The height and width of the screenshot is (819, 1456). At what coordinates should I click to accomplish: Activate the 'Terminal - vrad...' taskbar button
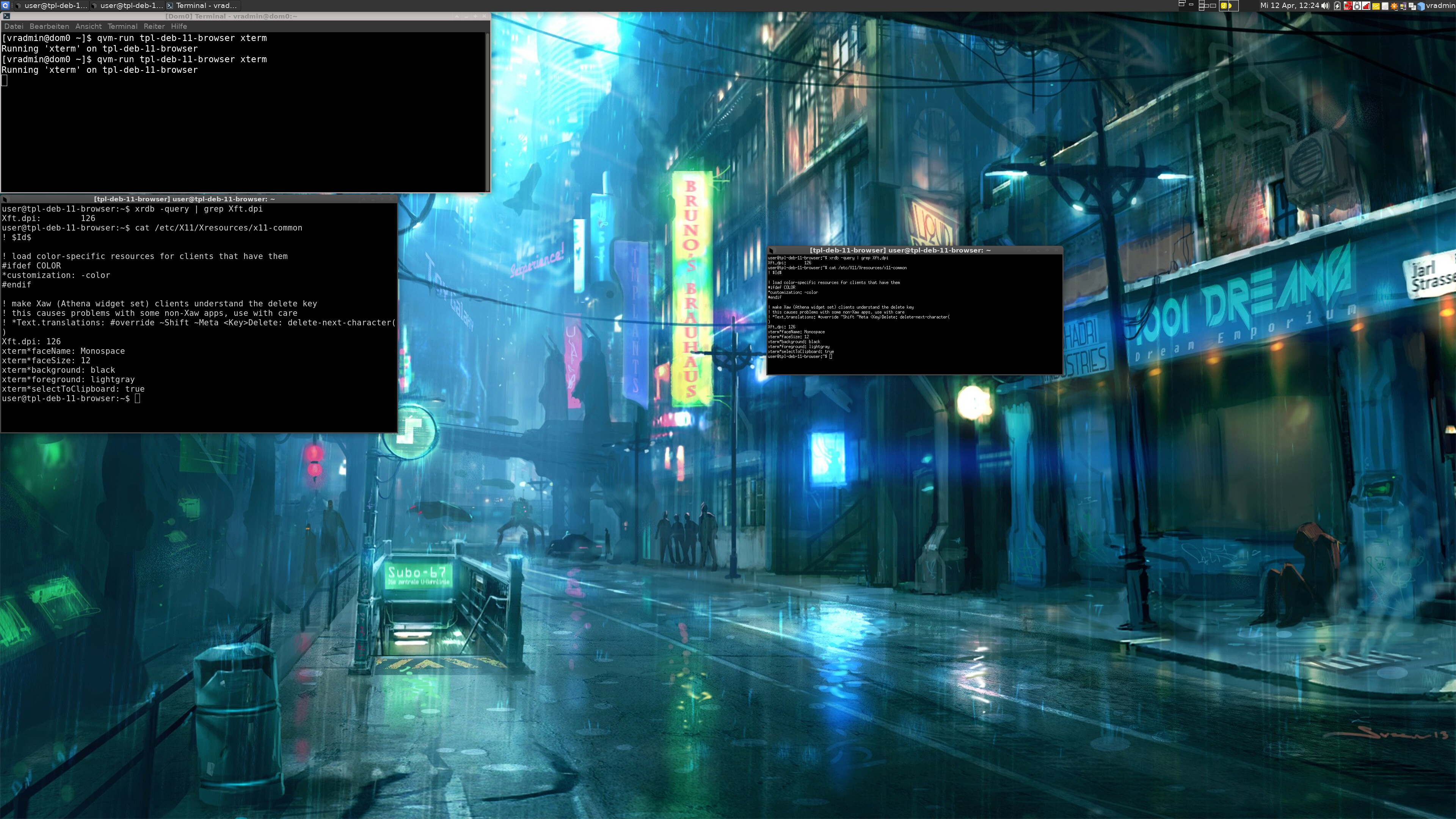point(204,6)
